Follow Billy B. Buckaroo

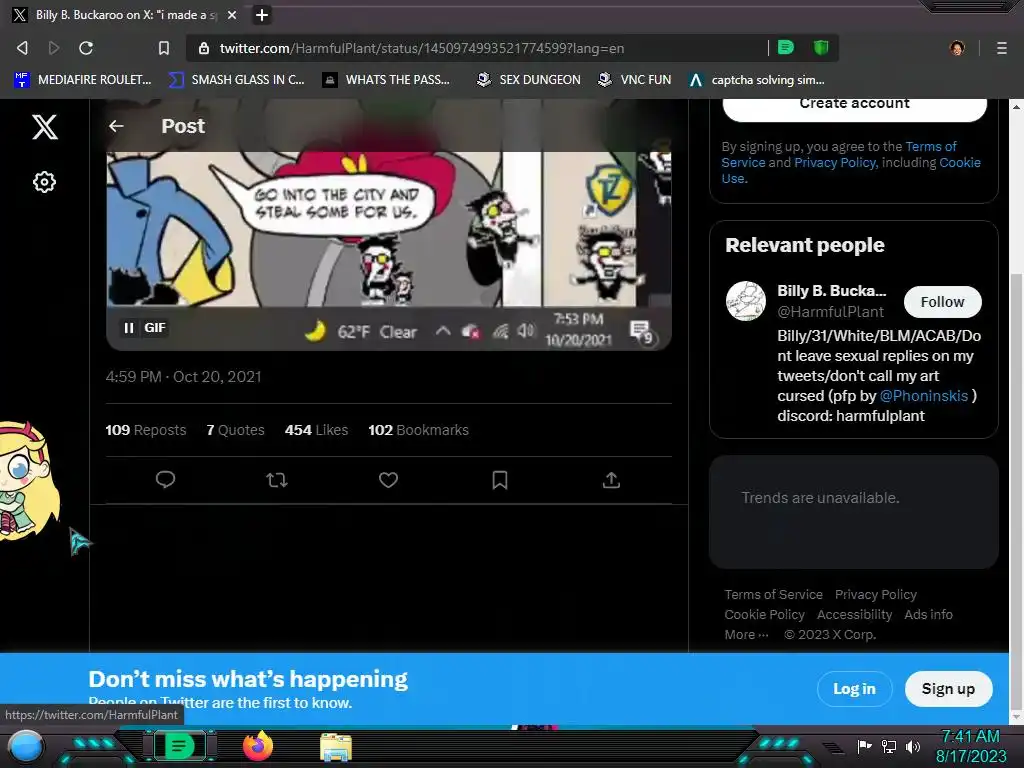pos(942,302)
